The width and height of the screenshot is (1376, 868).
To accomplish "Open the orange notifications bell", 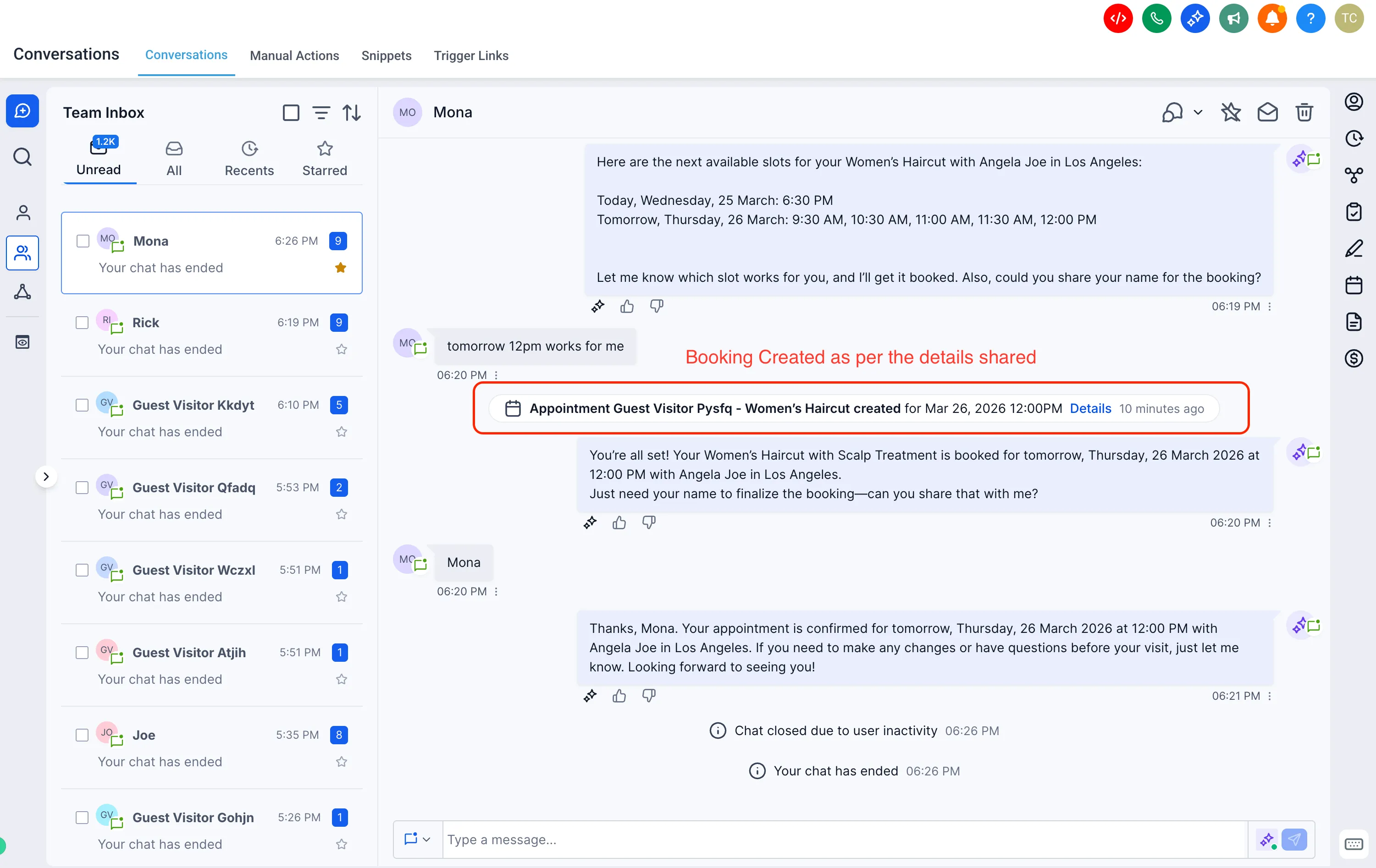I will click(1271, 19).
